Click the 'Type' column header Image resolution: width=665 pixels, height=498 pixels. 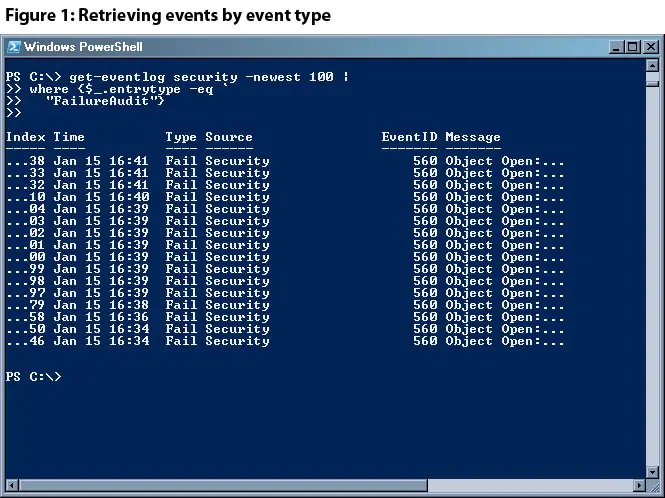(181, 137)
